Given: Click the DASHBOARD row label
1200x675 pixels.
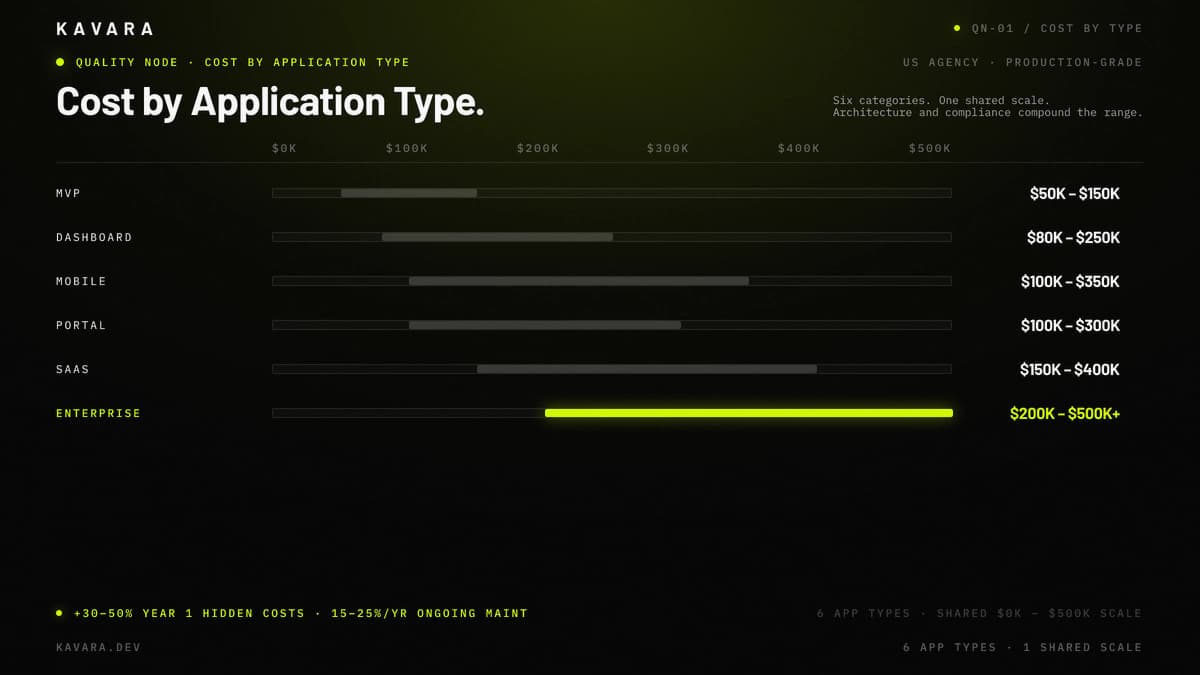Looking at the screenshot, I should point(94,237).
